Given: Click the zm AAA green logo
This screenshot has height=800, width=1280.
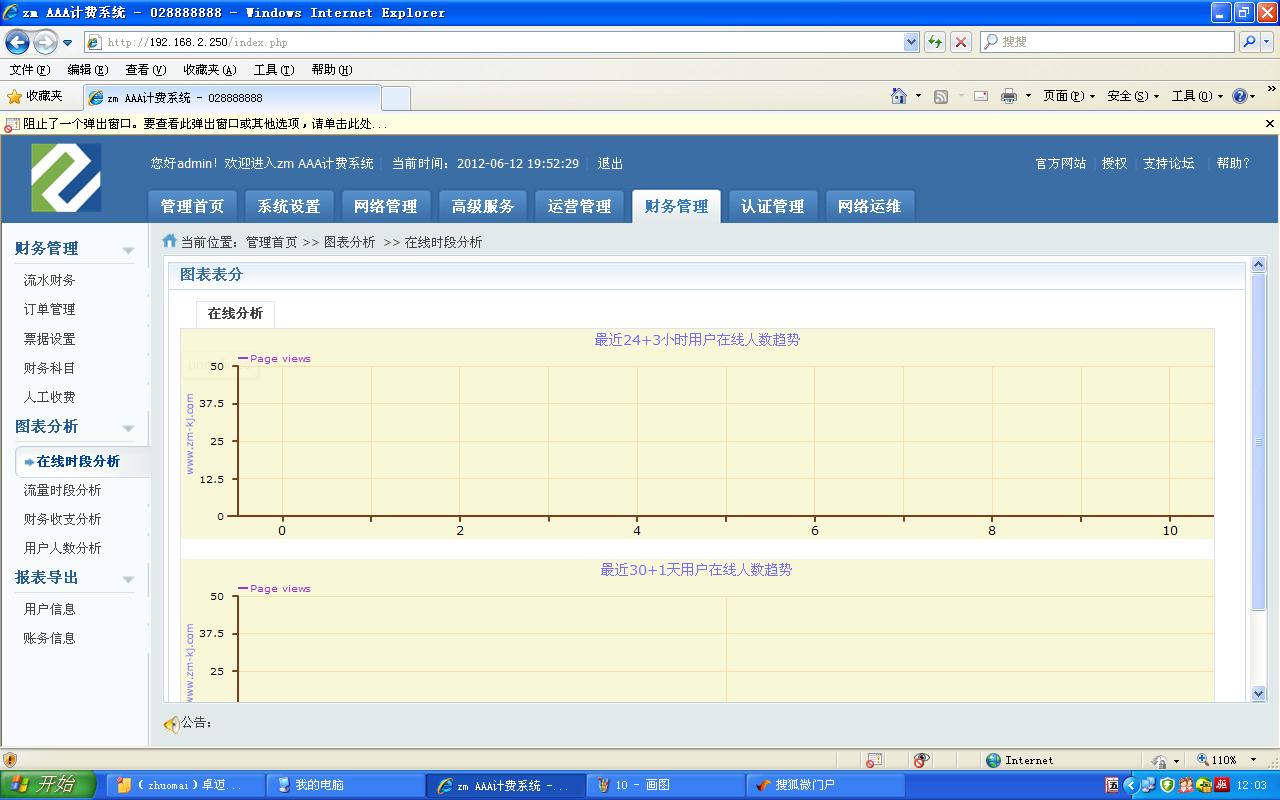Looking at the screenshot, I should [x=66, y=177].
